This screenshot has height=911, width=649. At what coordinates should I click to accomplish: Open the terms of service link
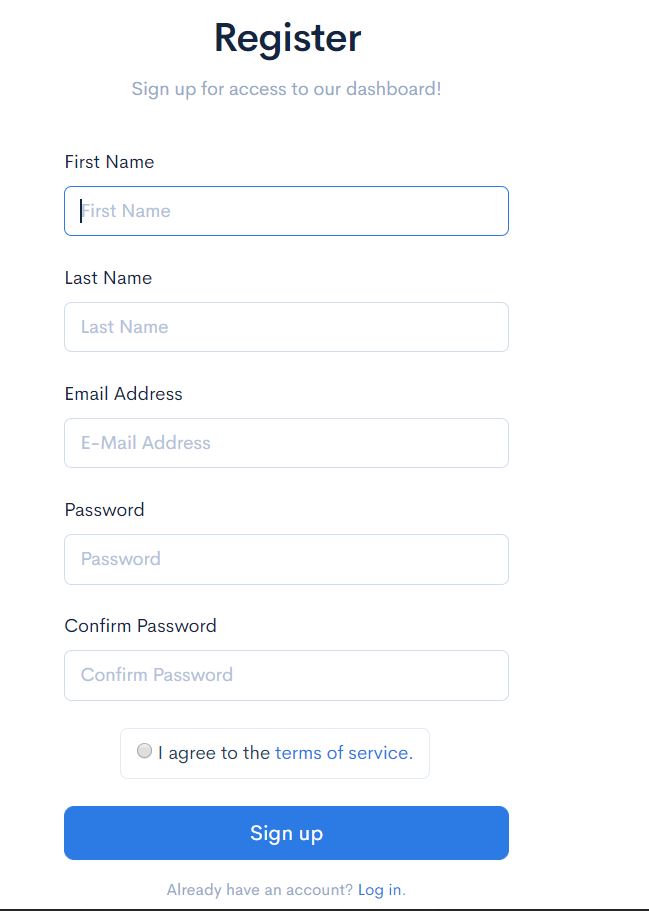pos(343,753)
